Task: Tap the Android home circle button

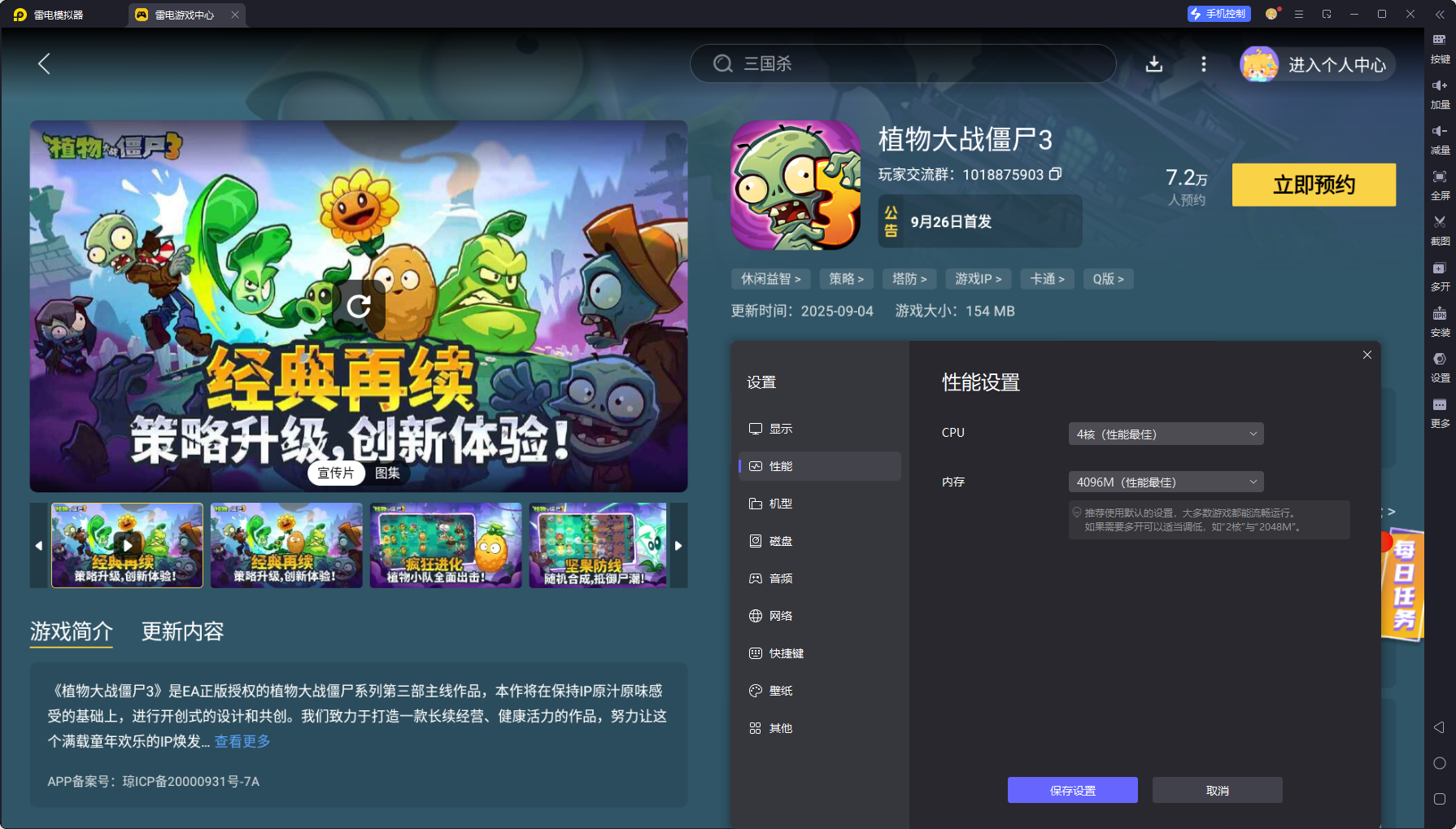Action: (x=1439, y=763)
